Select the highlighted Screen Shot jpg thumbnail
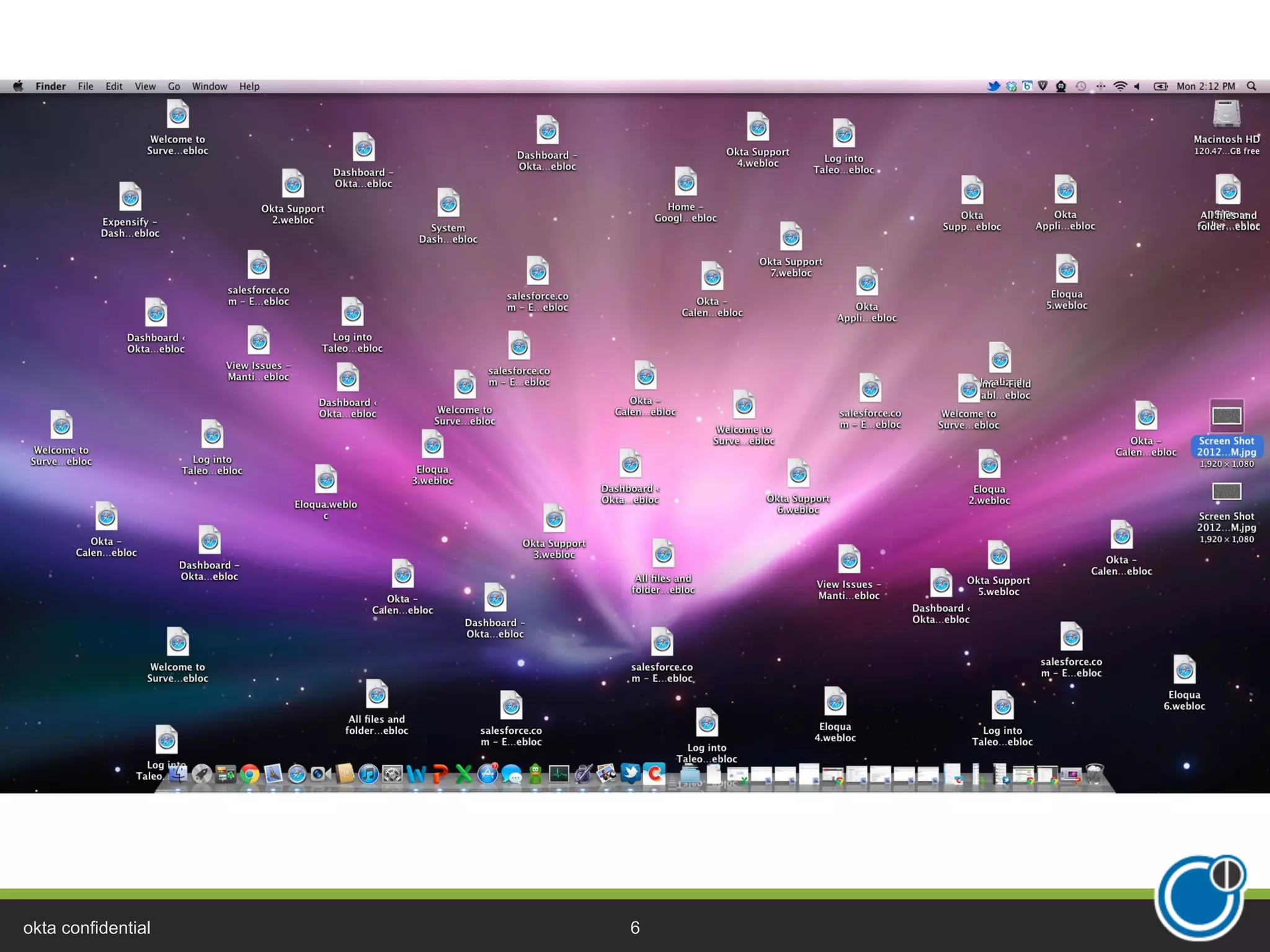 click(x=1226, y=416)
